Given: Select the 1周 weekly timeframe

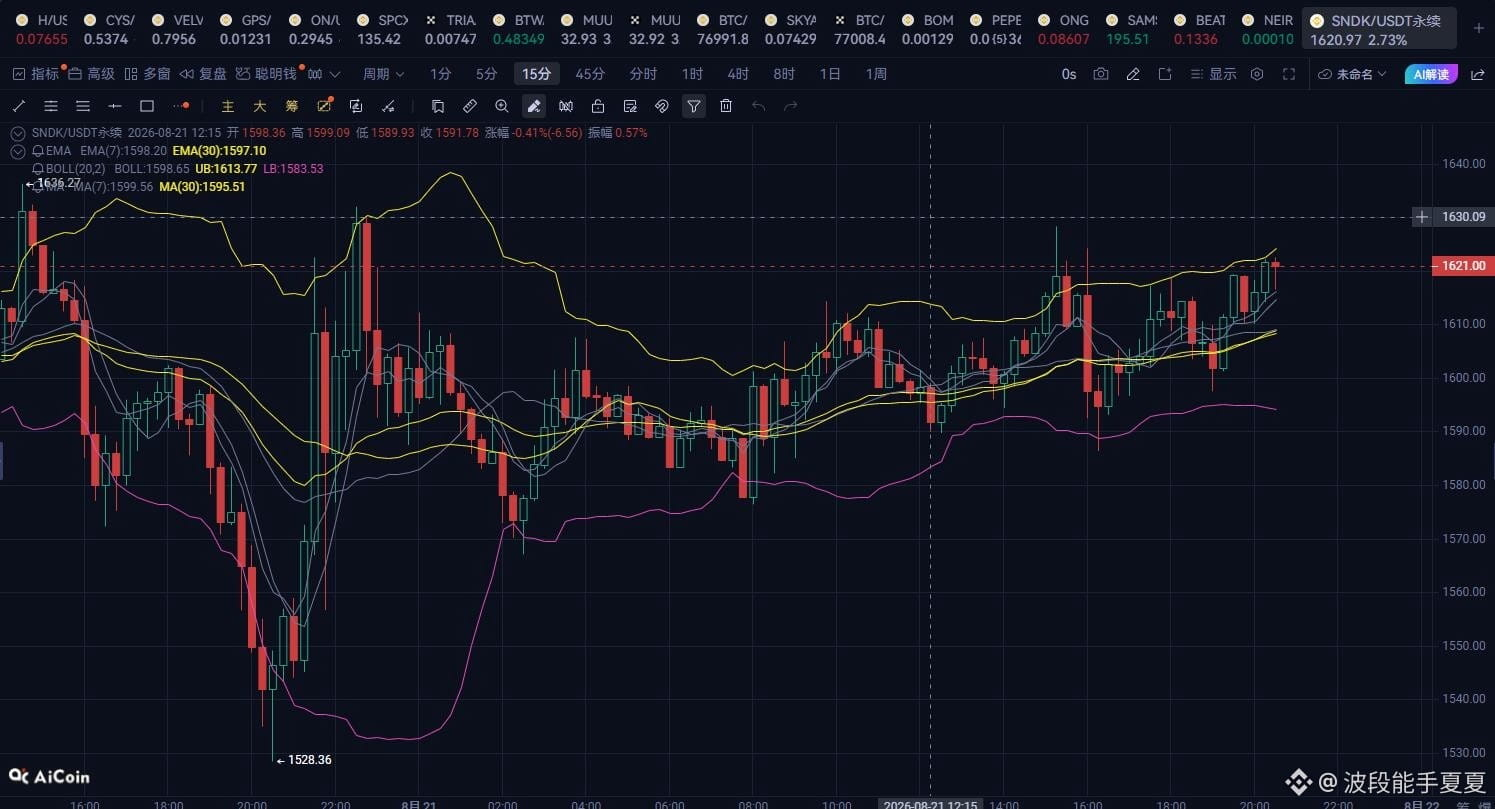Looking at the screenshot, I should pos(876,74).
